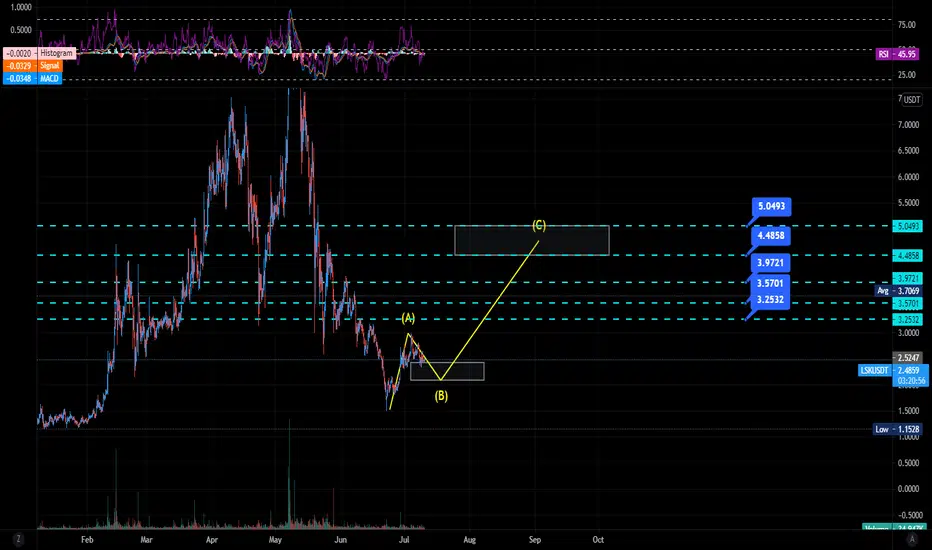Click the Jul label on time axis

404,540
